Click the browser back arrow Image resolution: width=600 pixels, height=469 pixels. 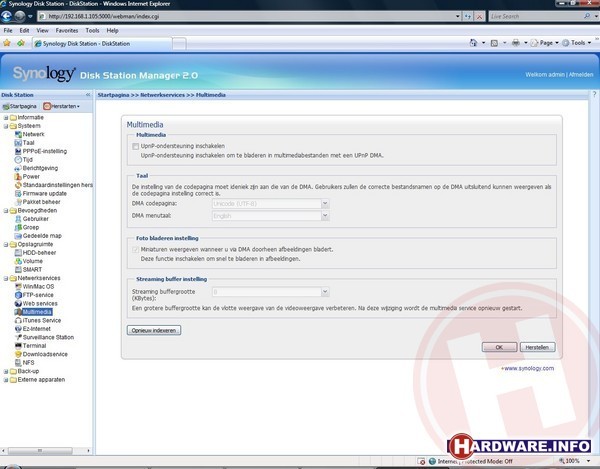[x=7, y=16]
